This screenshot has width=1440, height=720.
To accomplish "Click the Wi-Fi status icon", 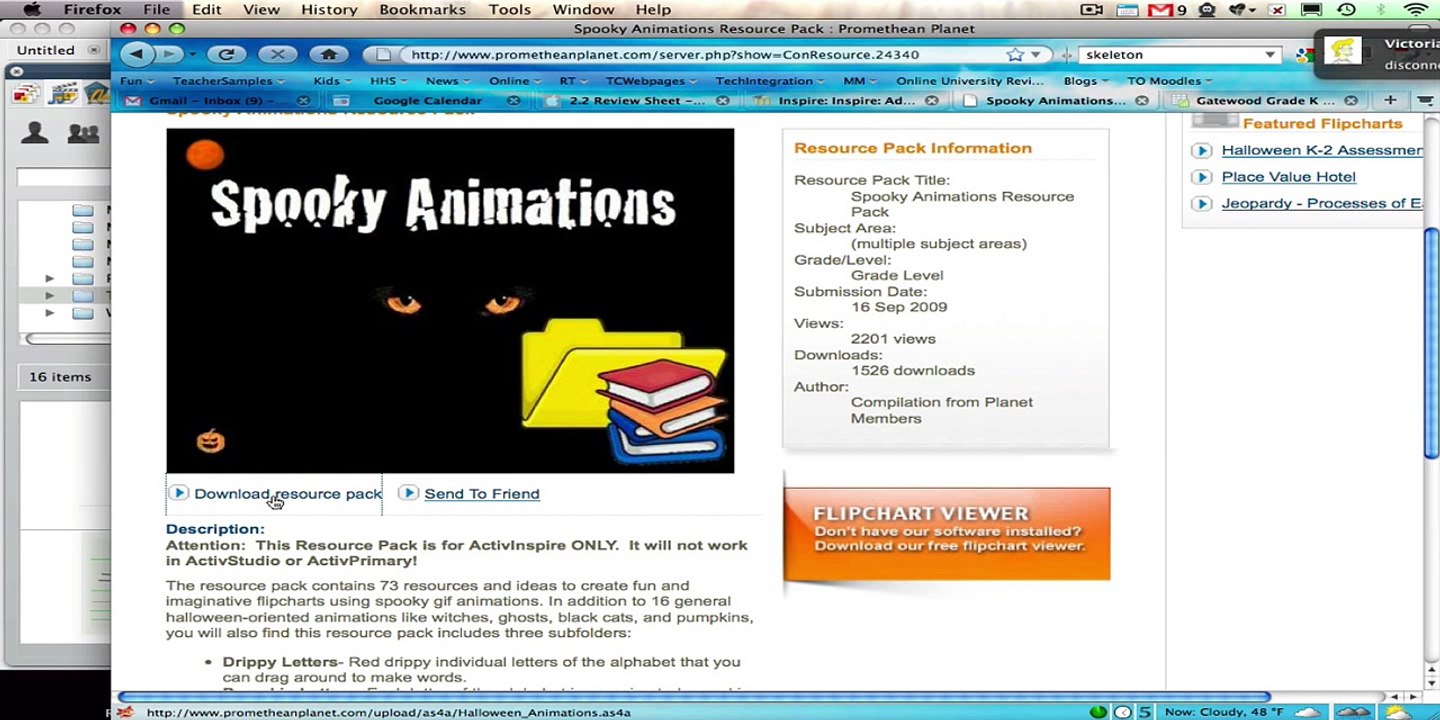I will 1416,10.
